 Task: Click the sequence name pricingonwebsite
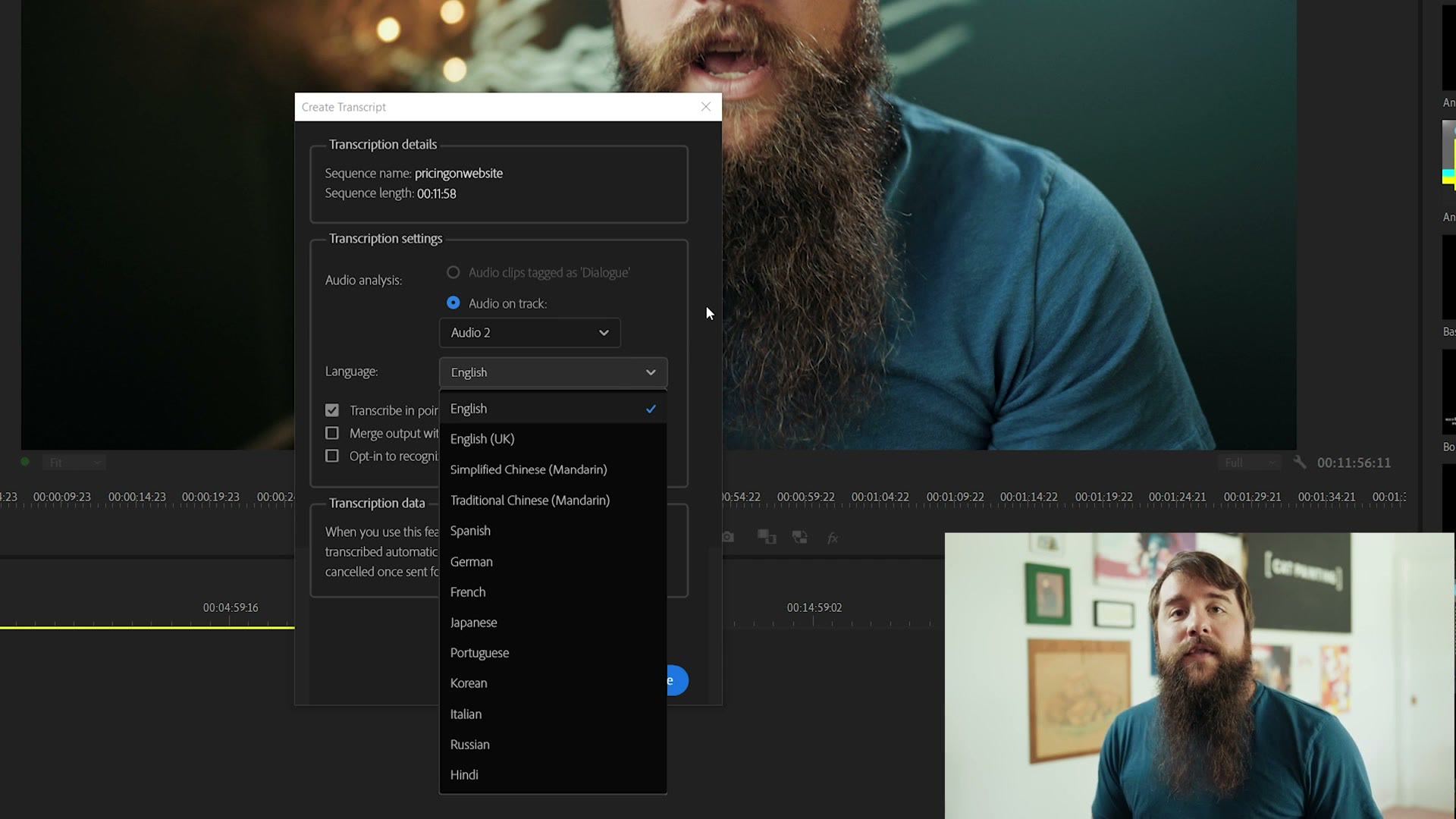[459, 174]
